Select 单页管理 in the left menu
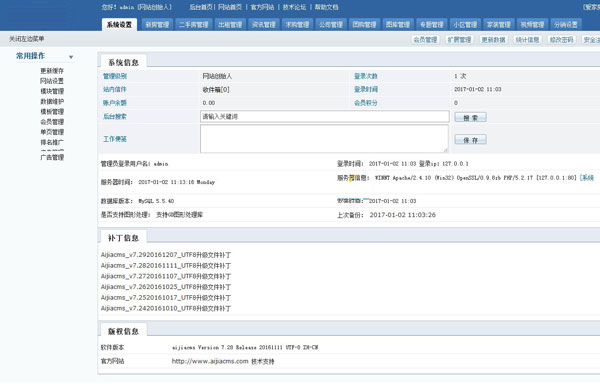Screen dimensions: 600x384 tap(52, 132)
